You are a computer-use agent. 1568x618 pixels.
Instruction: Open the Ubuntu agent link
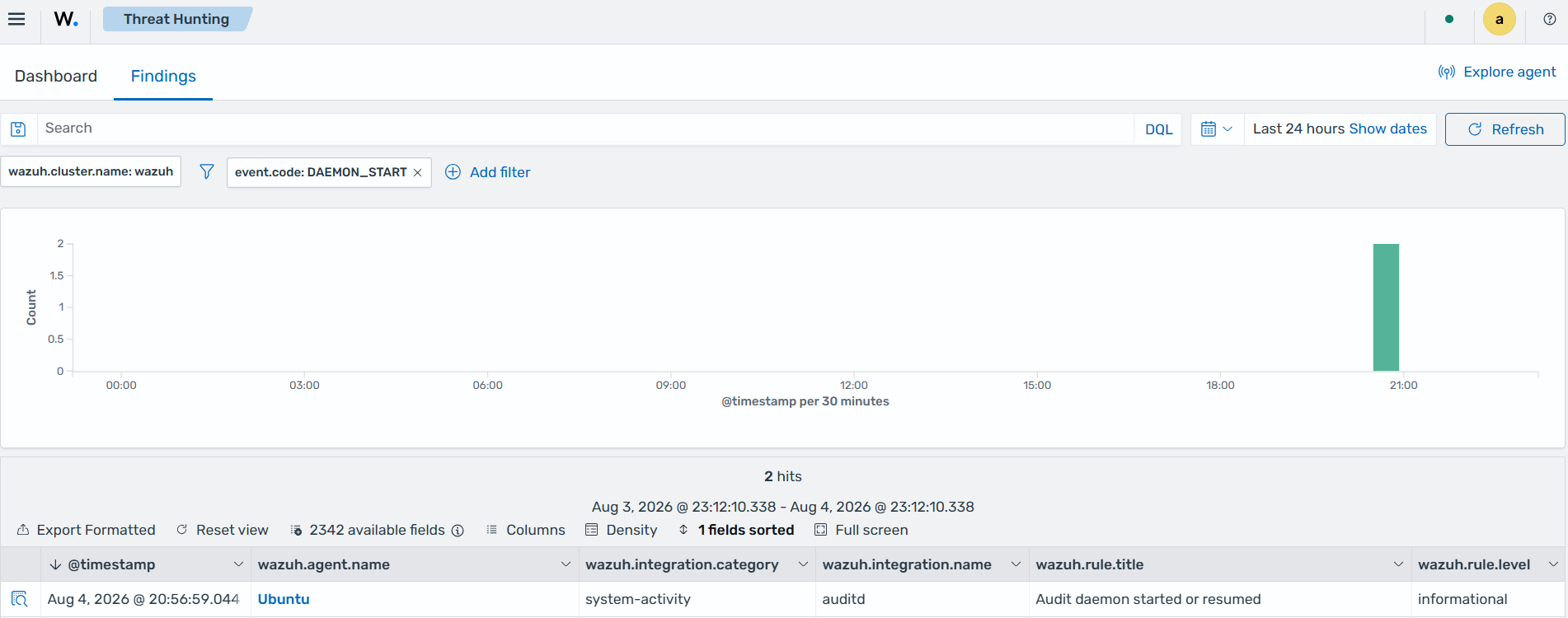coord(284,599)
